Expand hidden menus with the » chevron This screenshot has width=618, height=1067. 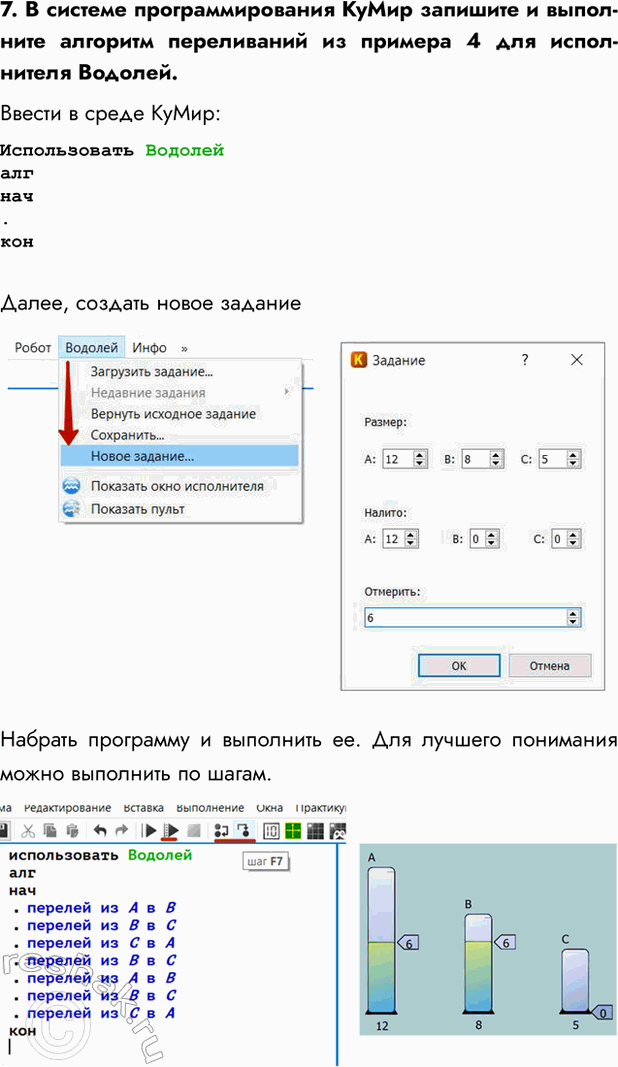pos(184,348)
